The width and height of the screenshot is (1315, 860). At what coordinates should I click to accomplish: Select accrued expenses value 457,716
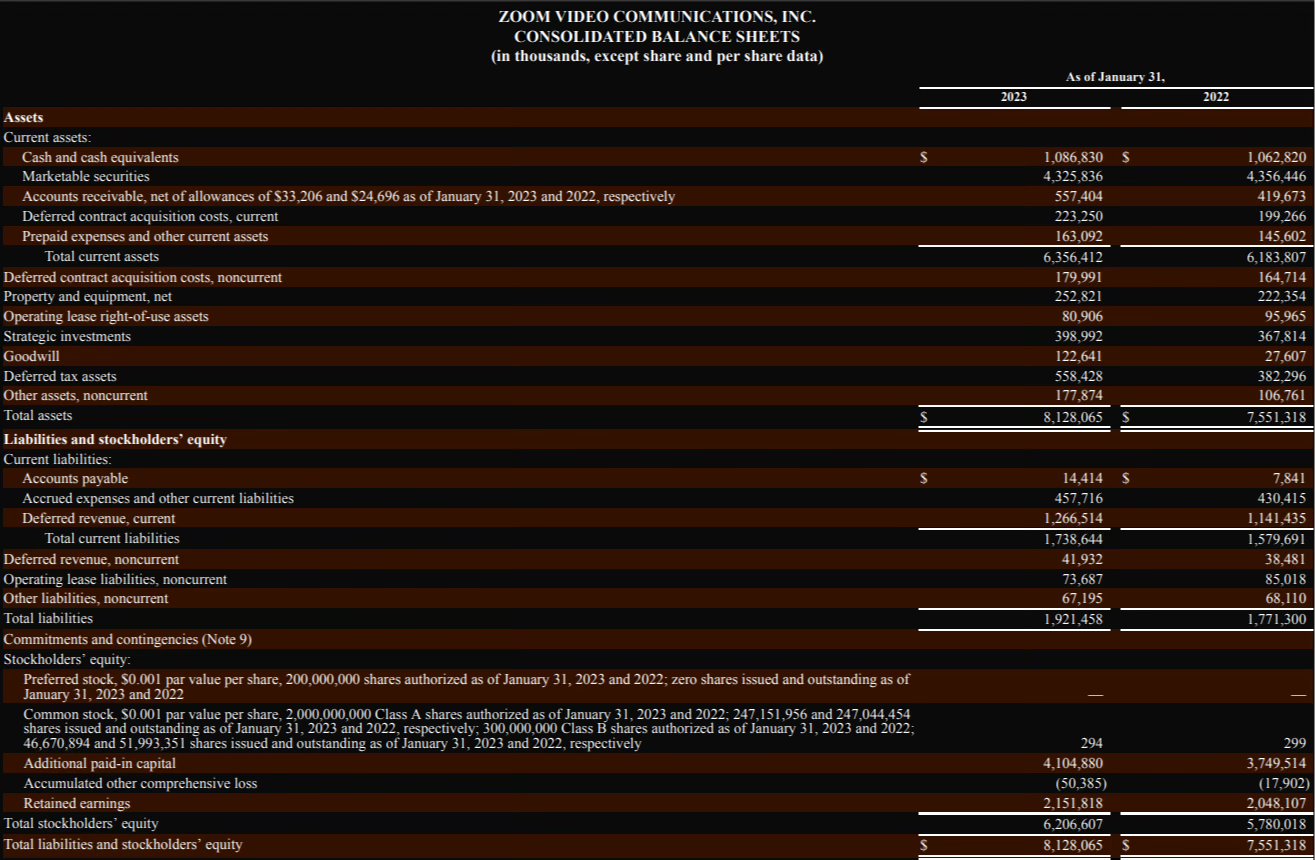(x=1079, y=498)
